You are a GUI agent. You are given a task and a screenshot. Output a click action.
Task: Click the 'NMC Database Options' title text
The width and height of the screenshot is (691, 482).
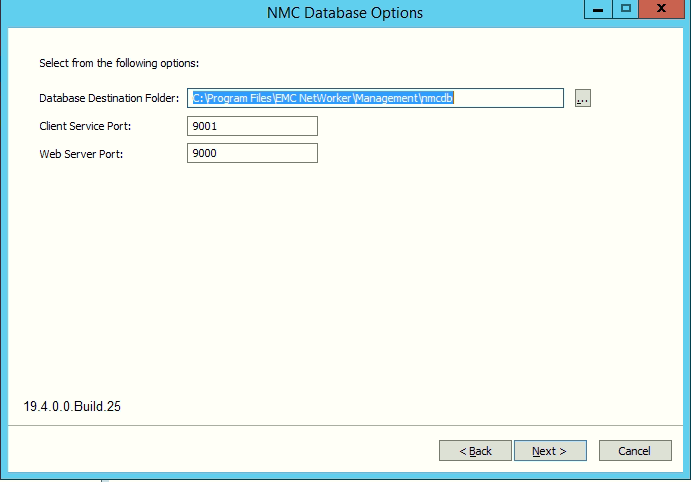[x=345, y=13]
